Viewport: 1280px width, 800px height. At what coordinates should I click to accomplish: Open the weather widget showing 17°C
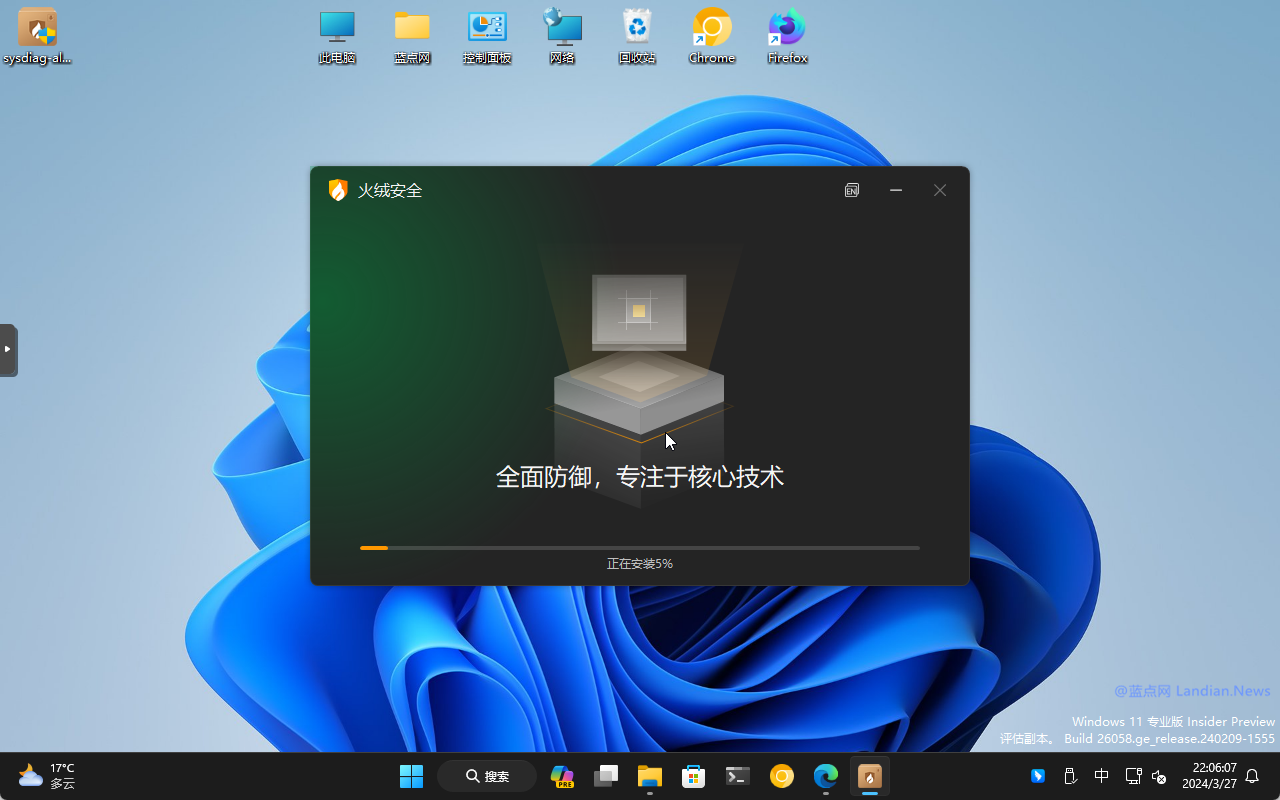(x=47, y=776)
